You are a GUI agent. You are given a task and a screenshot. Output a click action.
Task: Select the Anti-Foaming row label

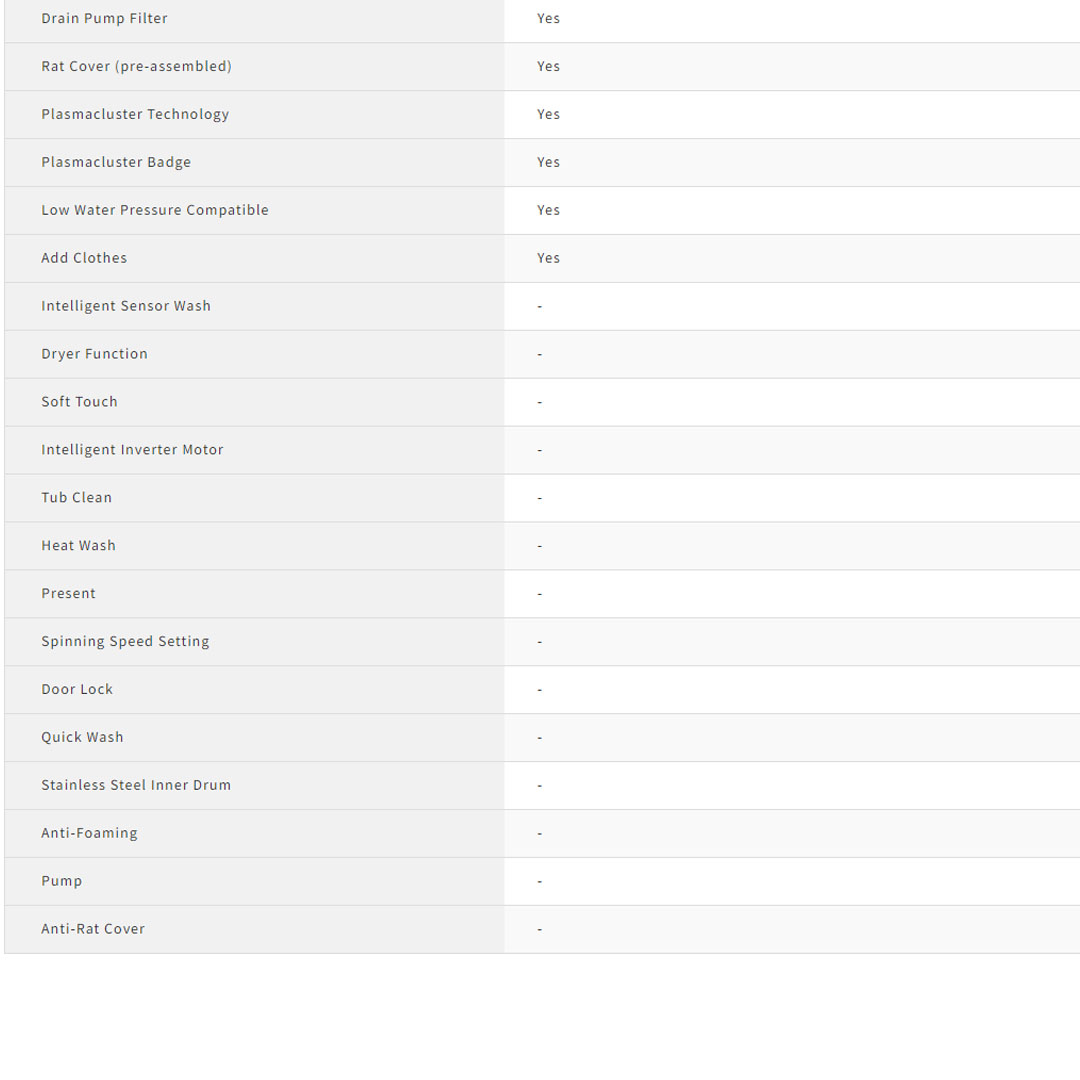tap(89, 834)
